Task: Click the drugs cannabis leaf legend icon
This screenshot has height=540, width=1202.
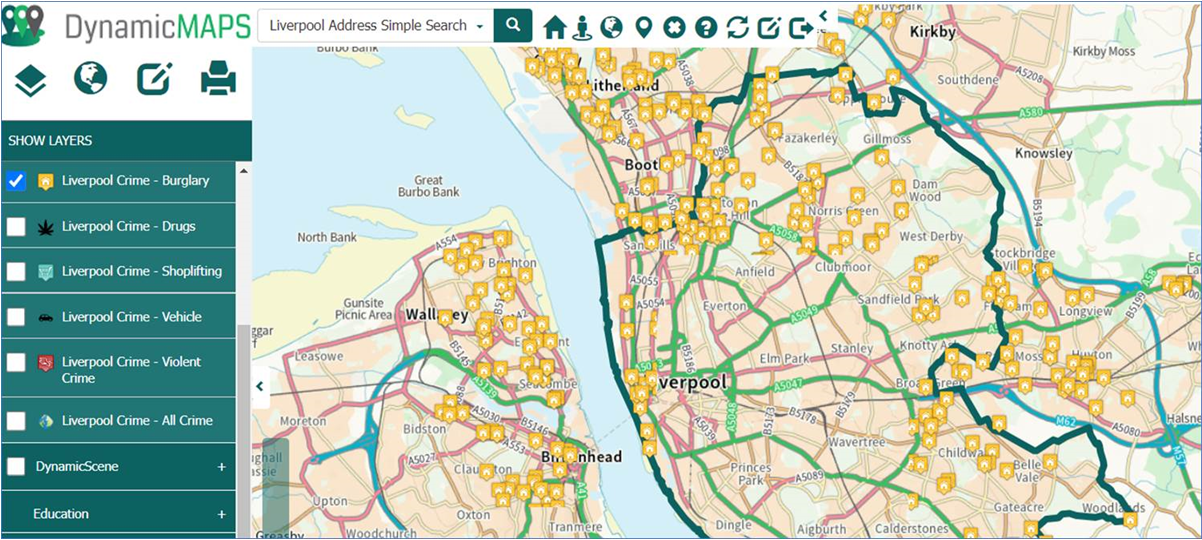Action: (45, 227)
